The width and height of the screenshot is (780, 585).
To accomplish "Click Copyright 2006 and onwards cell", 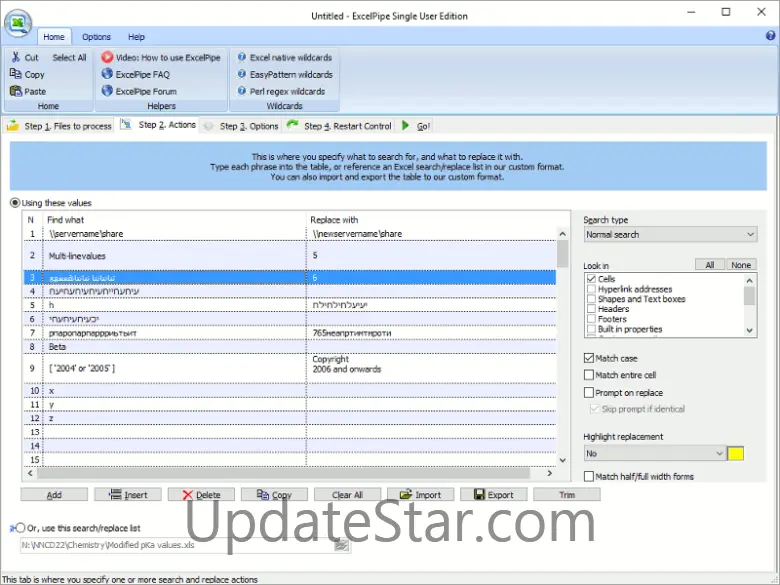I will (431, 368).
